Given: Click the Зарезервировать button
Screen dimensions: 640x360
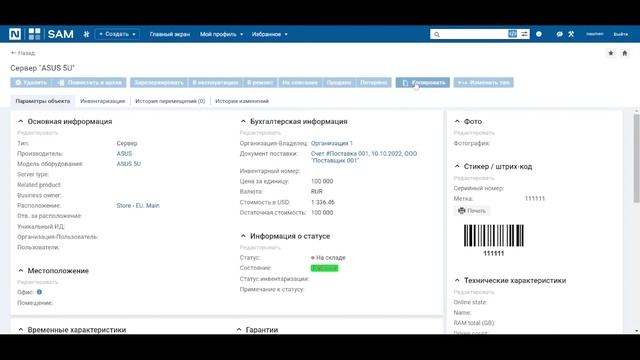Looking at the screenshot, I should [x=159, y=82].
